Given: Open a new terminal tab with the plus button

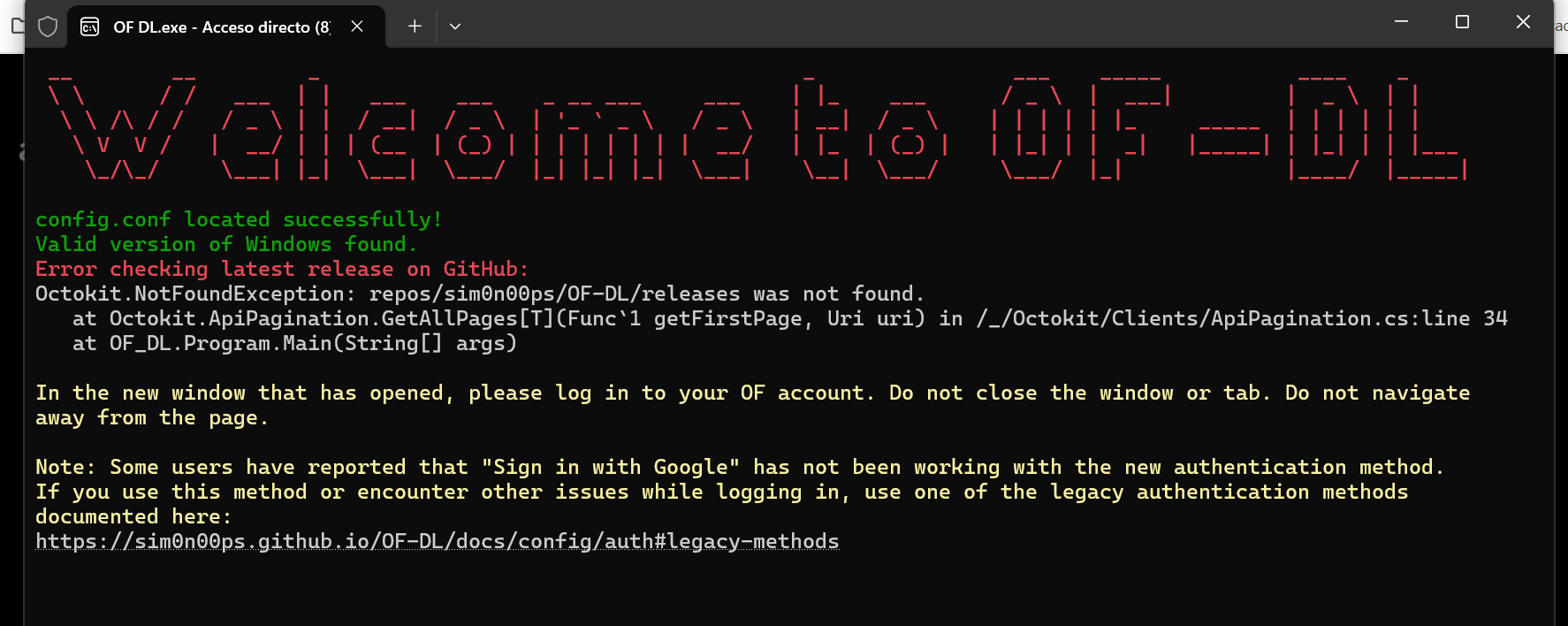Looking at the screenshot, I should tap(415, 27).
